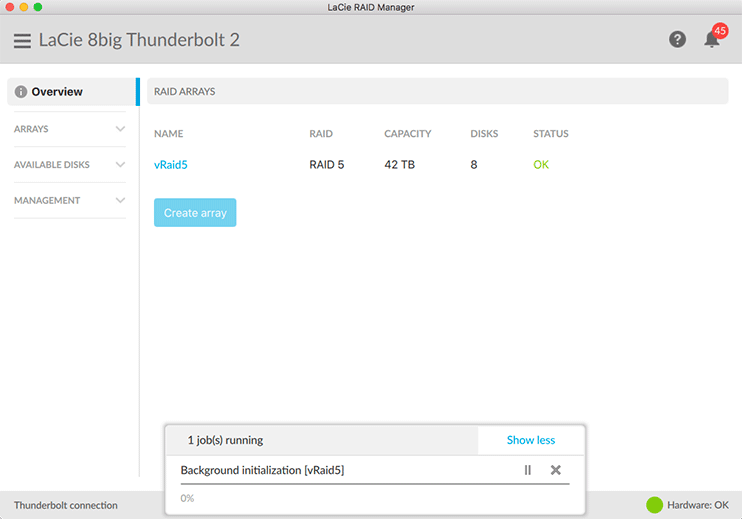Screen dimensions: 742x519
Task: Minimize the window with yellow button
Action: 24,7
